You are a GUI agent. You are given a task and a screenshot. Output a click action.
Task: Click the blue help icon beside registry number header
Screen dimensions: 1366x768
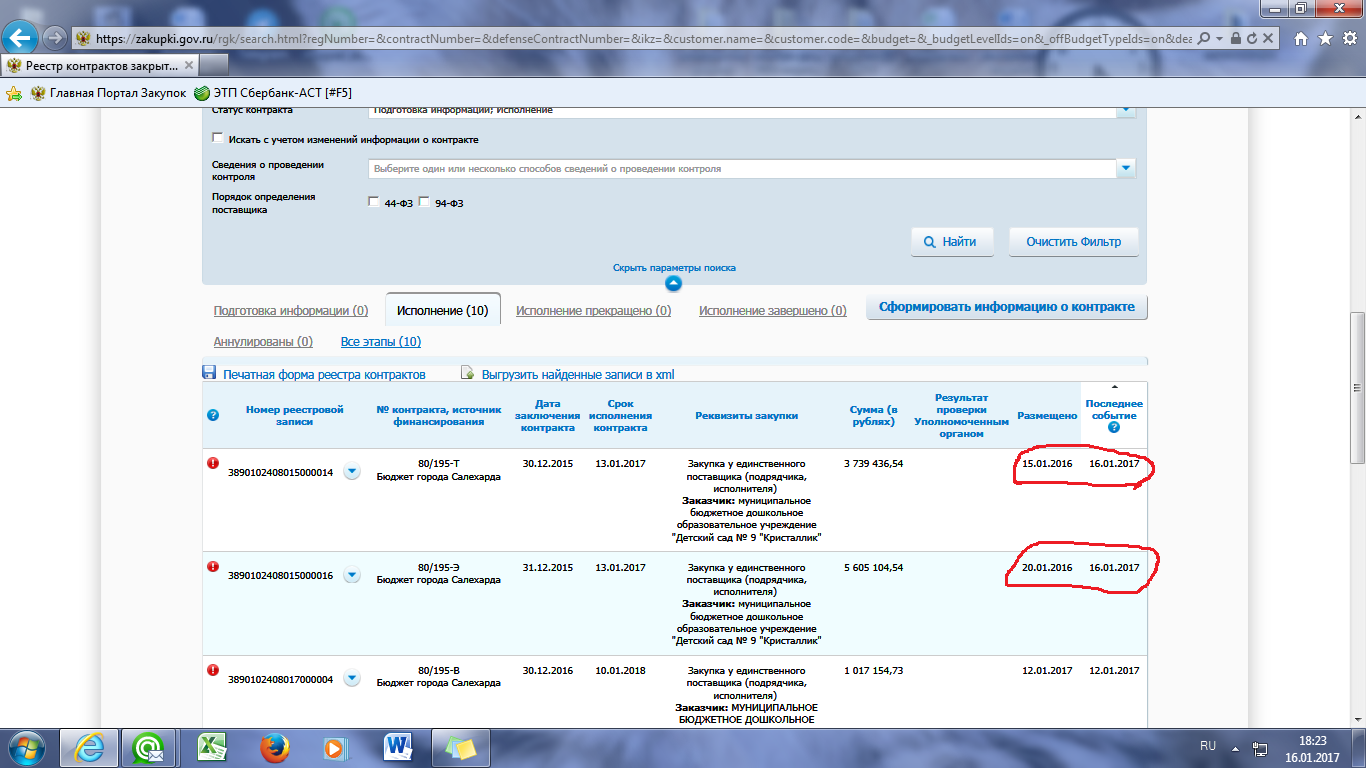pyautogui.click(x=213, y=415)
